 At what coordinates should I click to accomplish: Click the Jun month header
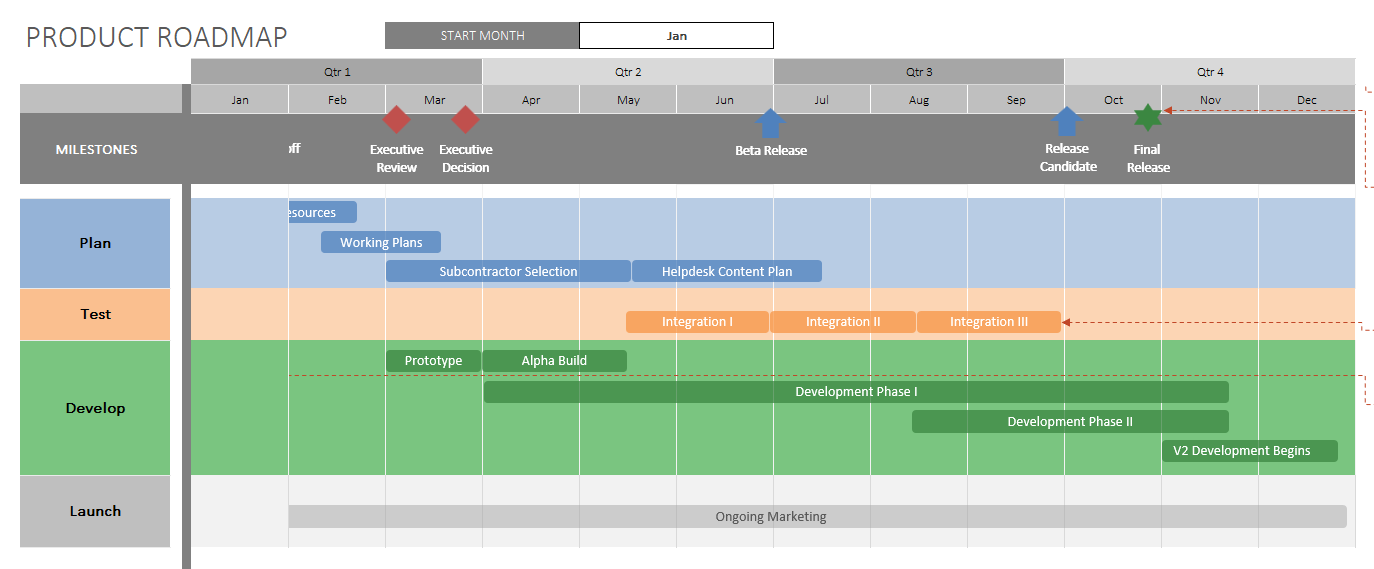pyautogui.click(x=725, y=100)
